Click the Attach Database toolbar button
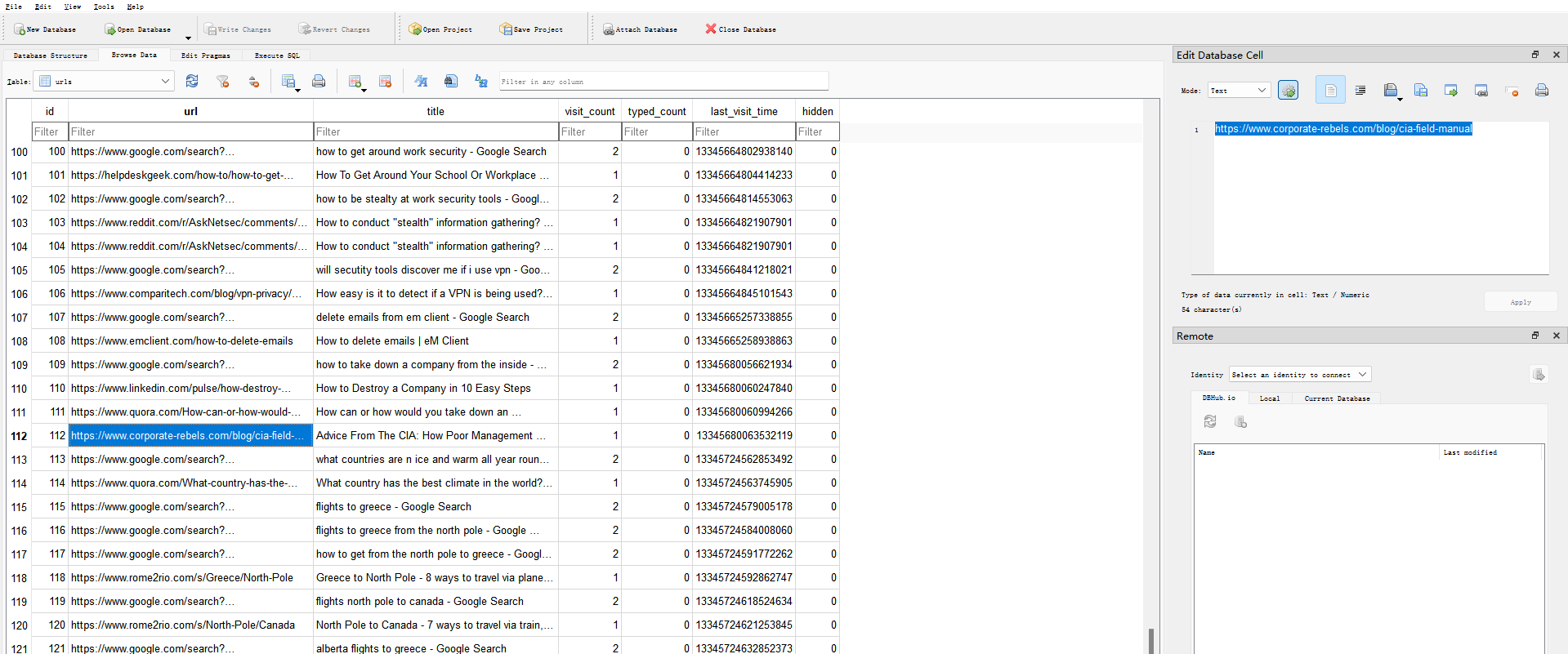 (x=640, y=29)
